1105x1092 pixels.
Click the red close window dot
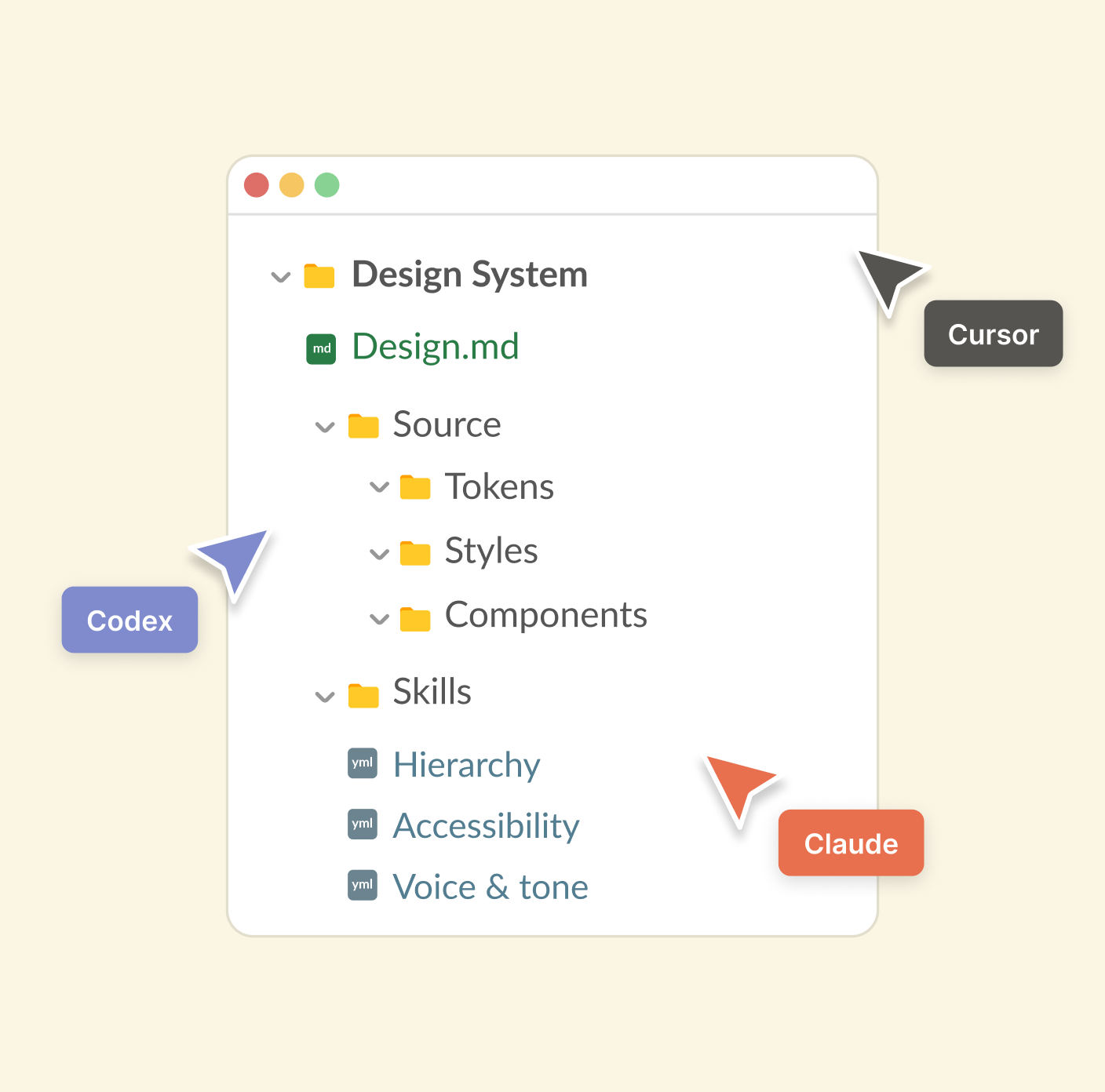pyautogui.click(x=257, y=185)
